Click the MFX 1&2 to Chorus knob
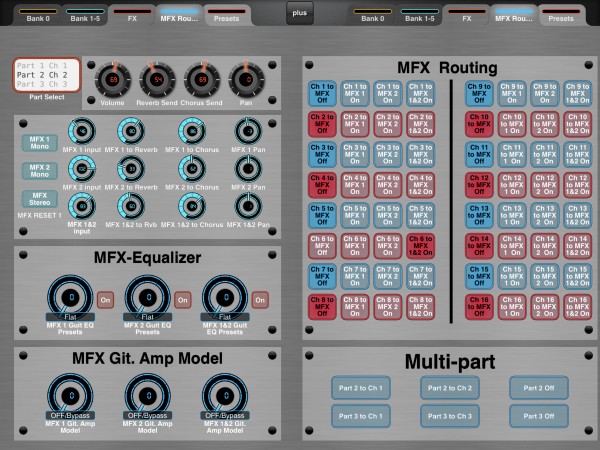Screen dimensions: 600x450 coord(192,206)
